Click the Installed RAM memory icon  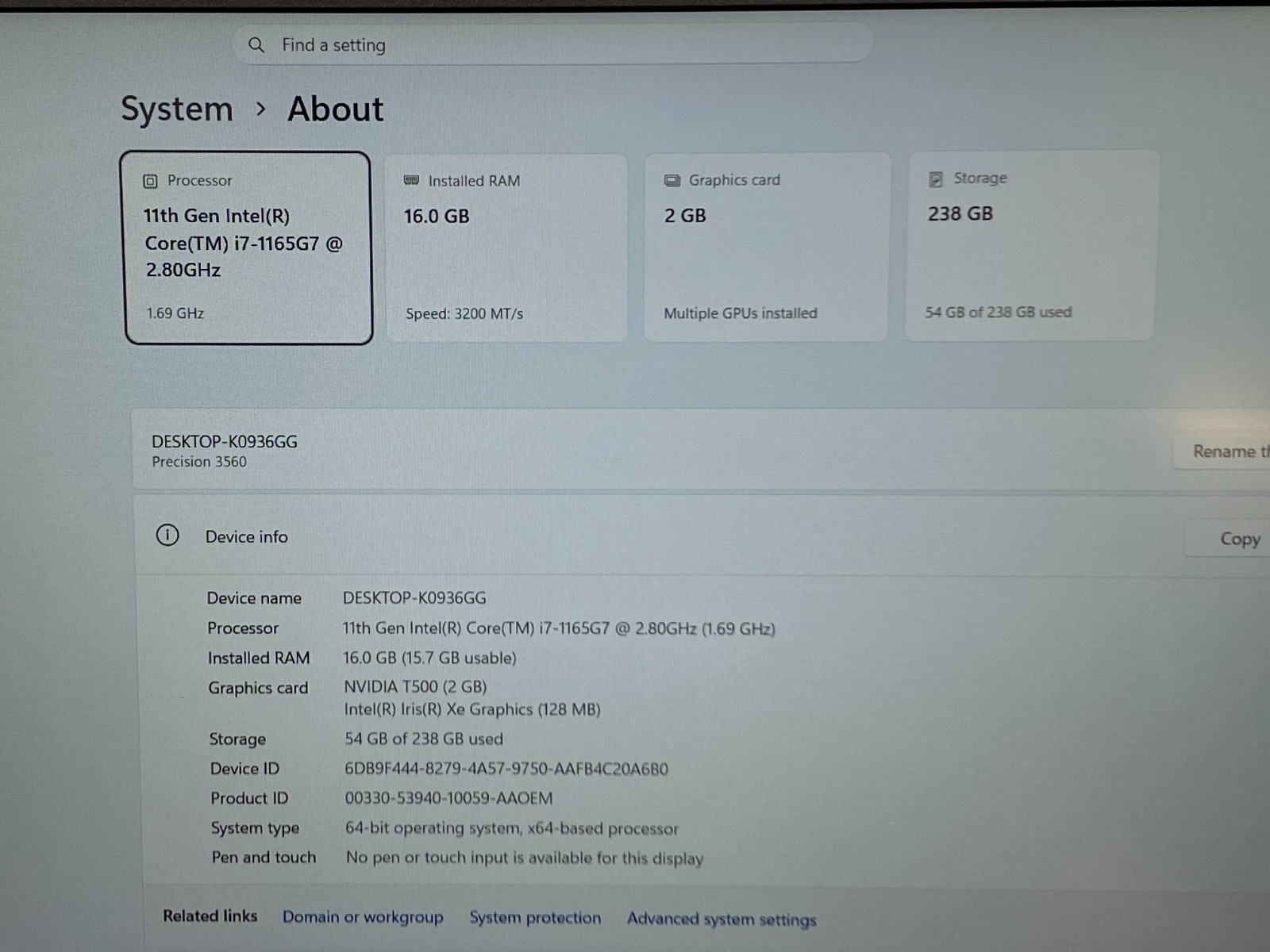pyautogui.click(x=411, y=180)
